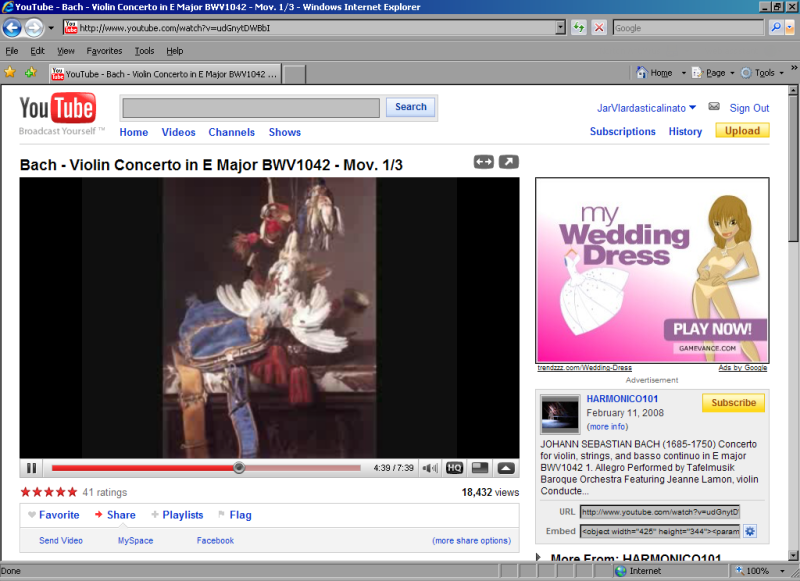This screenshot has height=581, width=800.
Task: Open the Home button dropdown arrow
Action: click(684, 73)
